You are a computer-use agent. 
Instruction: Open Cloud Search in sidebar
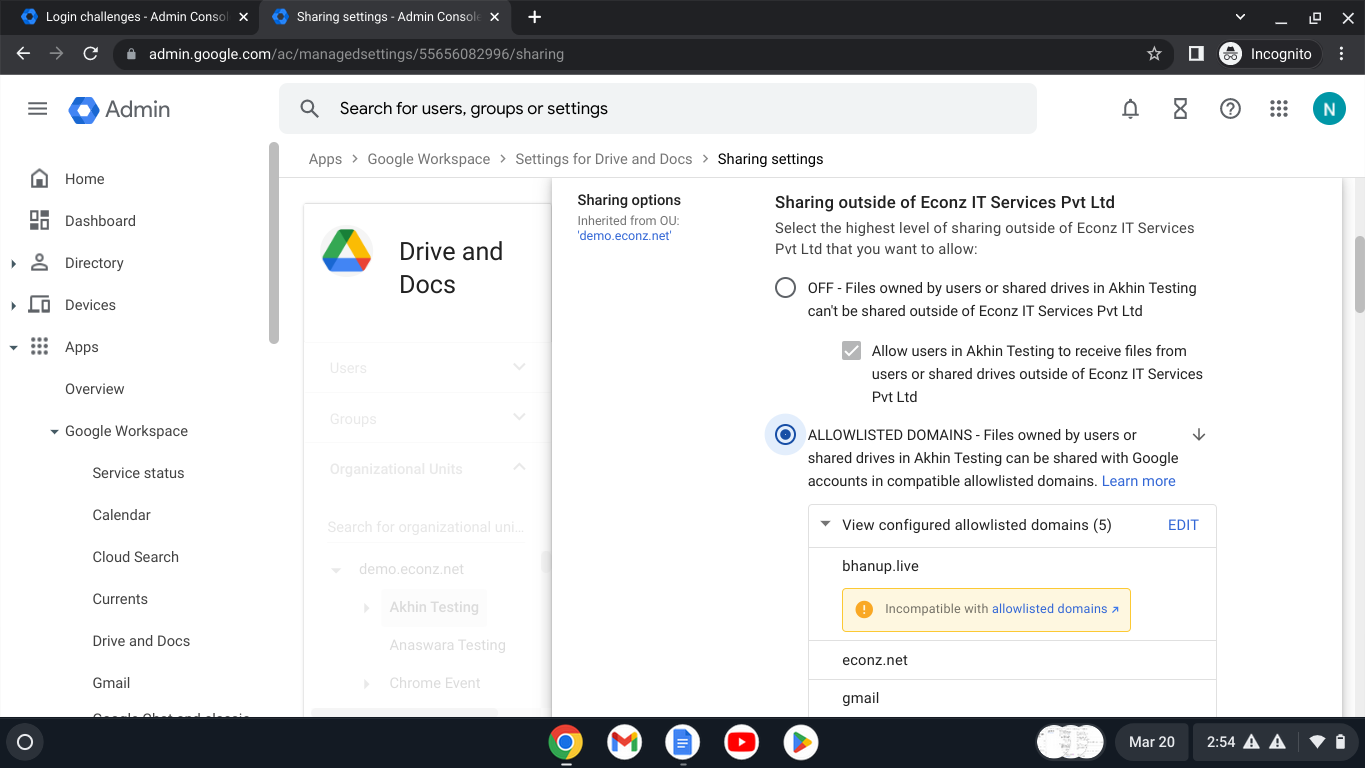point(135,557)
